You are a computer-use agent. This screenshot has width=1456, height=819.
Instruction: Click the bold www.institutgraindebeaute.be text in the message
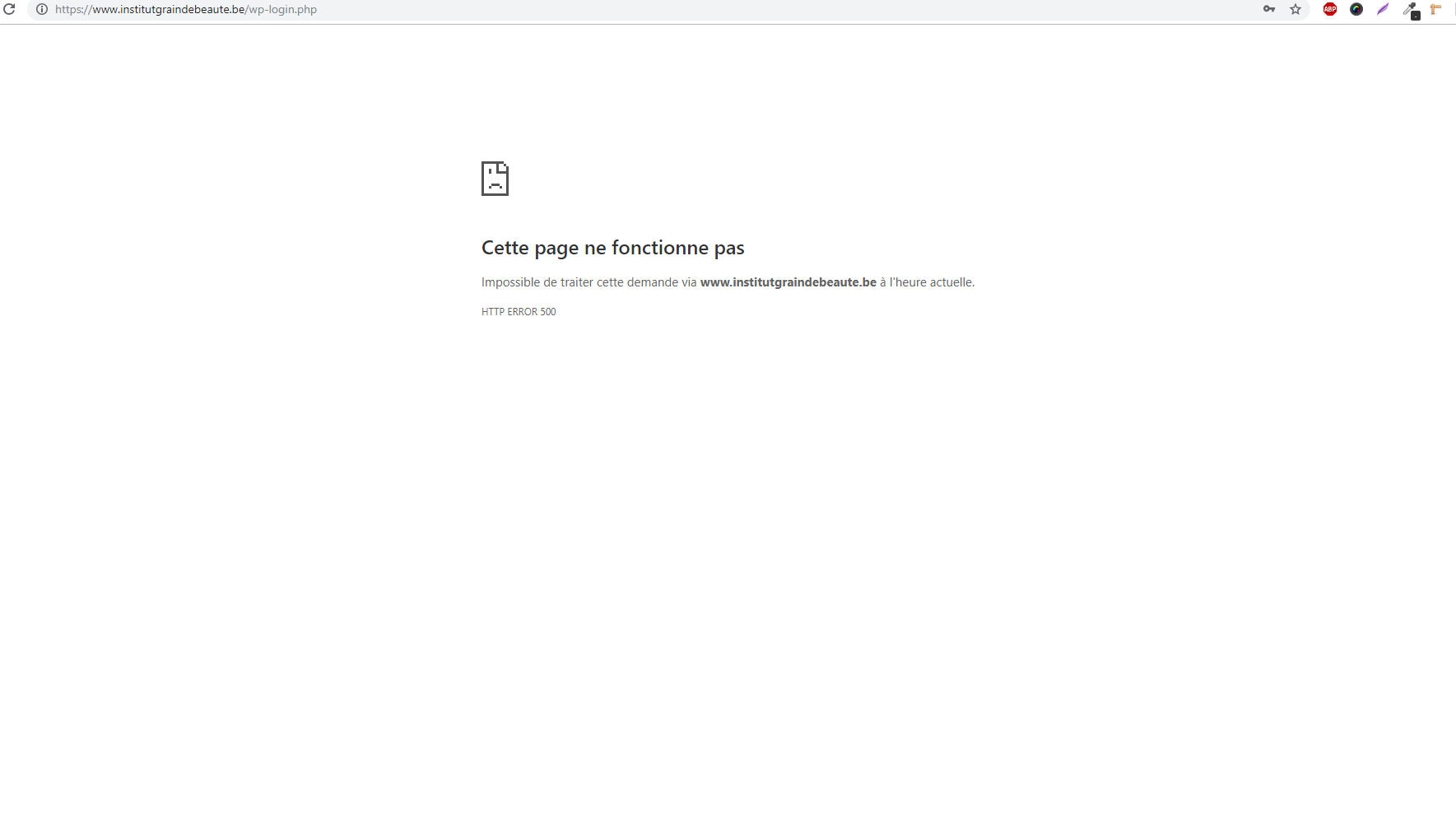point(788,282)
